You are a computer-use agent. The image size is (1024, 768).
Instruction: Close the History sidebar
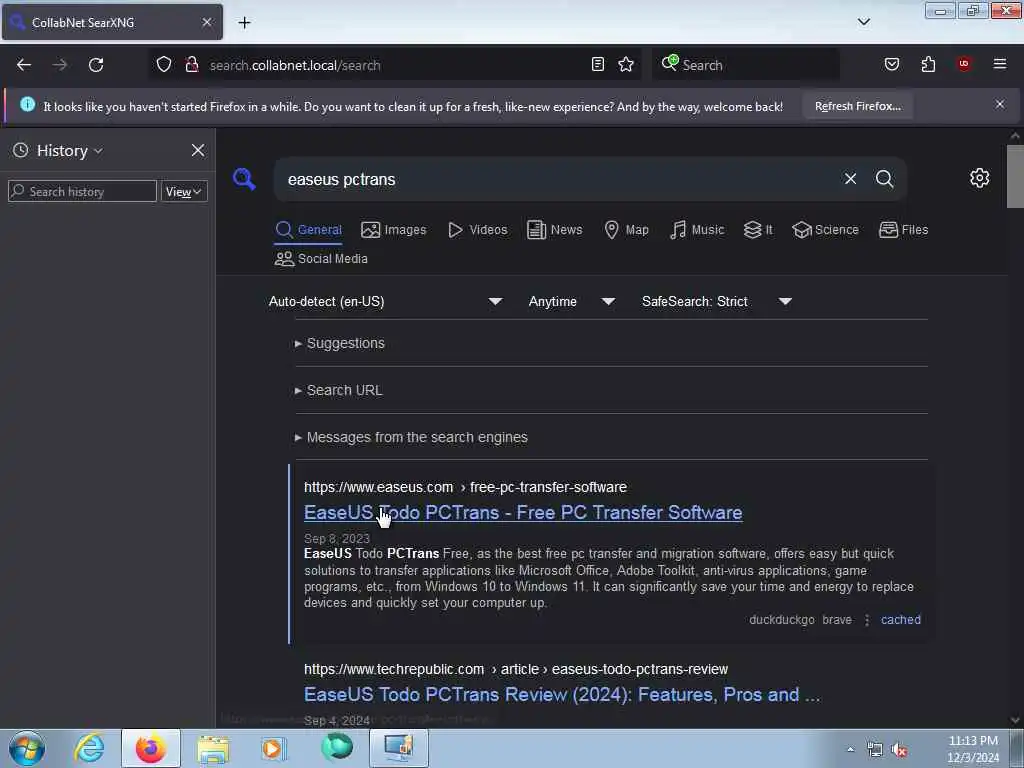(198, 150)
